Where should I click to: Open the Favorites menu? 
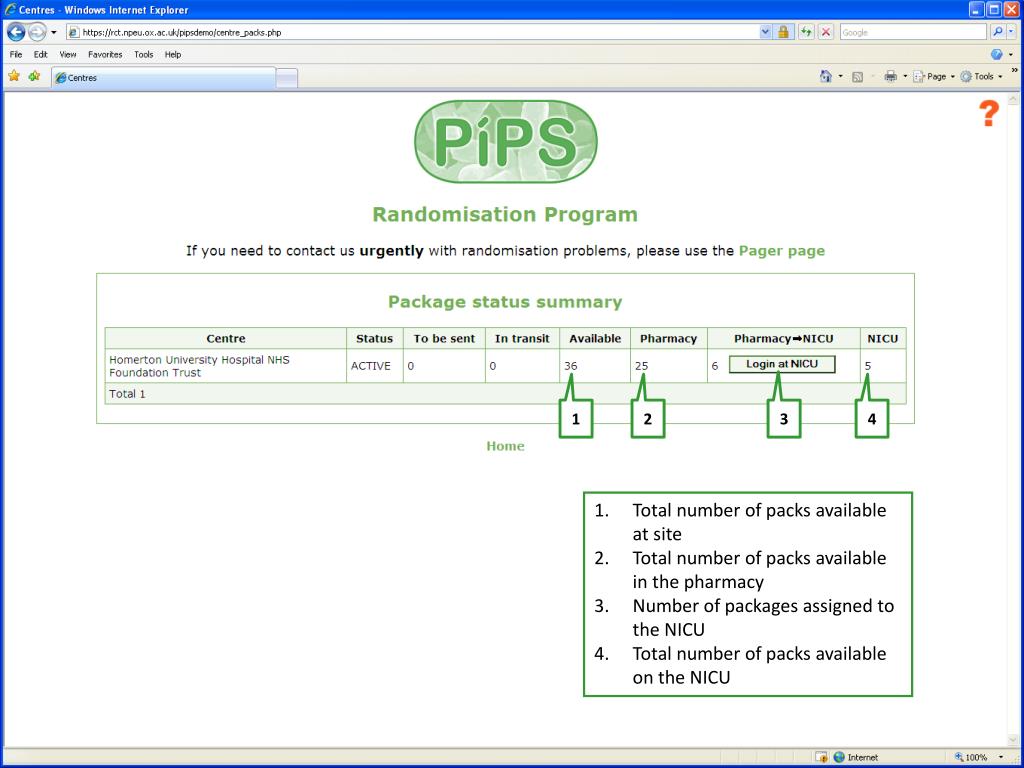click(x=105, y=54)
